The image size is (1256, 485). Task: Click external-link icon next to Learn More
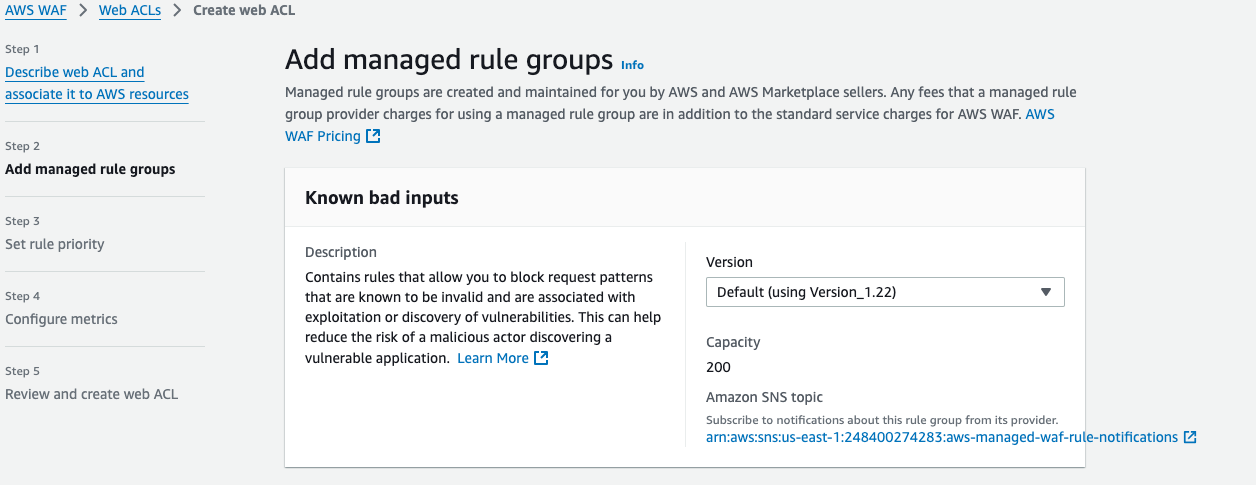(541, 358)
